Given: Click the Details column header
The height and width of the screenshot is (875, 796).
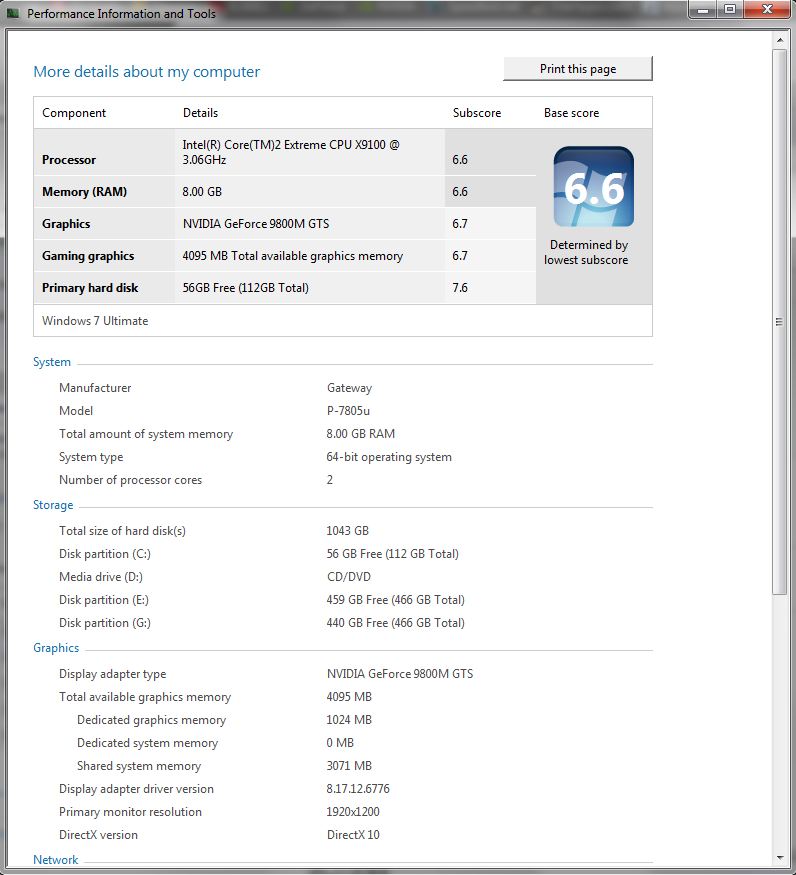Looking at the screenshot, I should [x=200, y=113].
